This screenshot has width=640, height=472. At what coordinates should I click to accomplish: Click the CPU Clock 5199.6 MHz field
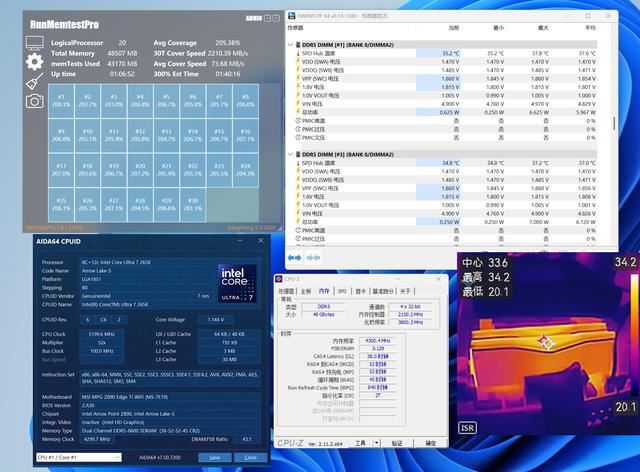coord(102,334)
